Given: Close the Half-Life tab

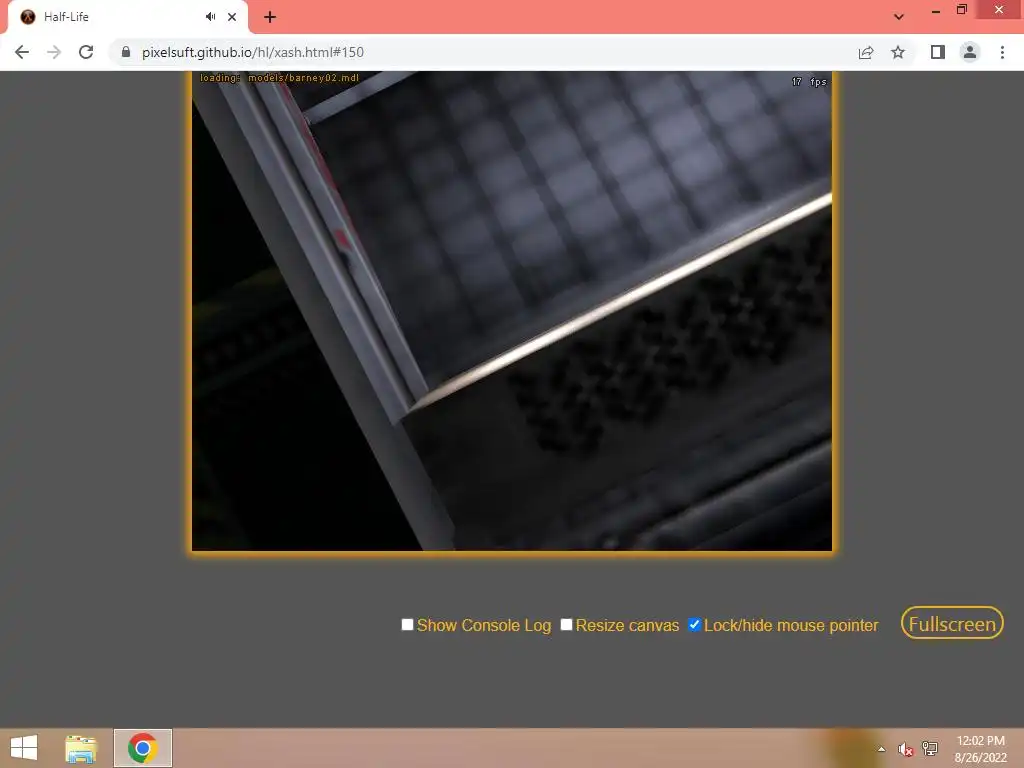Looking at the screenshot, I should [232, 17].
